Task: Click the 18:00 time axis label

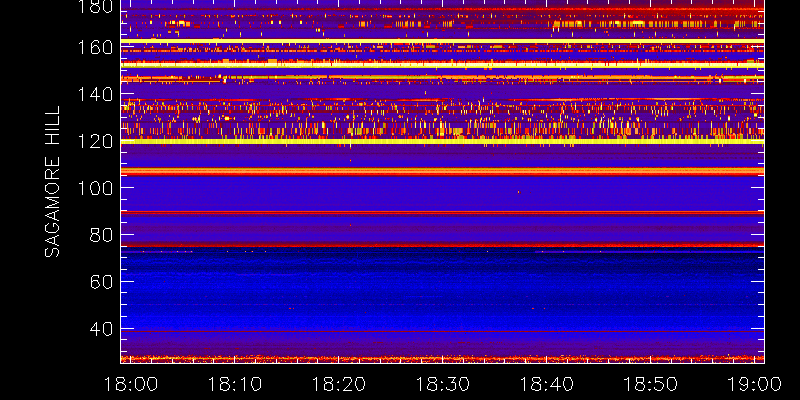Action: tap(131, 384)
